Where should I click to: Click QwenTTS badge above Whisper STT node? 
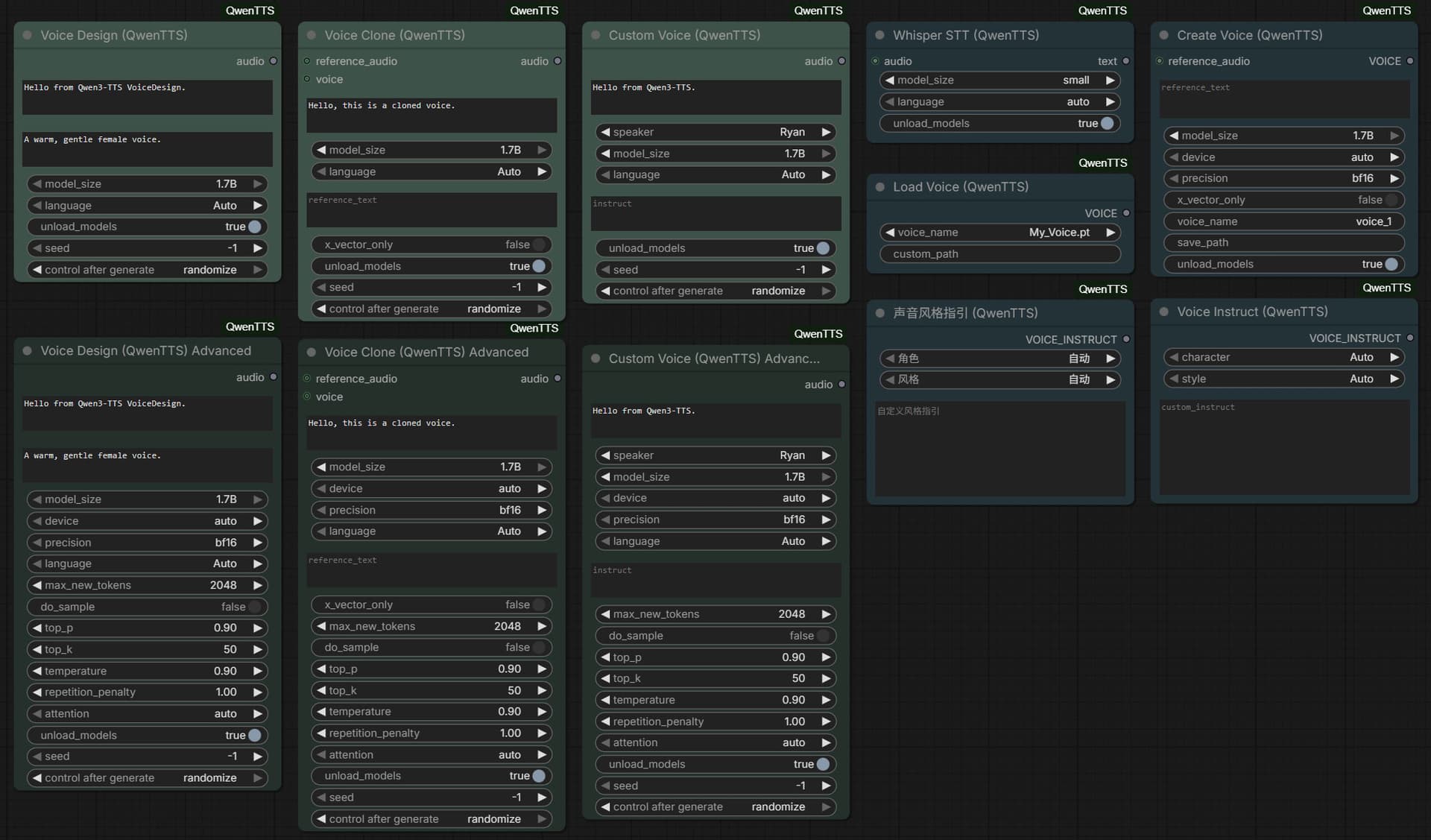1102,10
